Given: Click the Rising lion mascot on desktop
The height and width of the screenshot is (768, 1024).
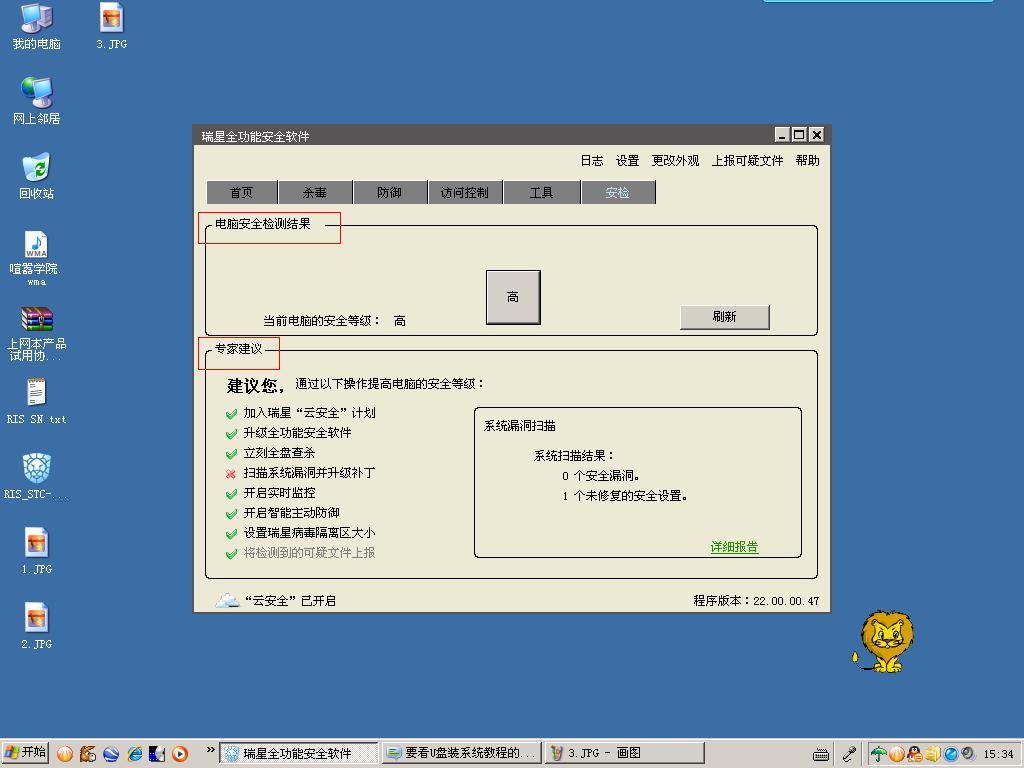Looking at the screenshot, I should point(883,641).
